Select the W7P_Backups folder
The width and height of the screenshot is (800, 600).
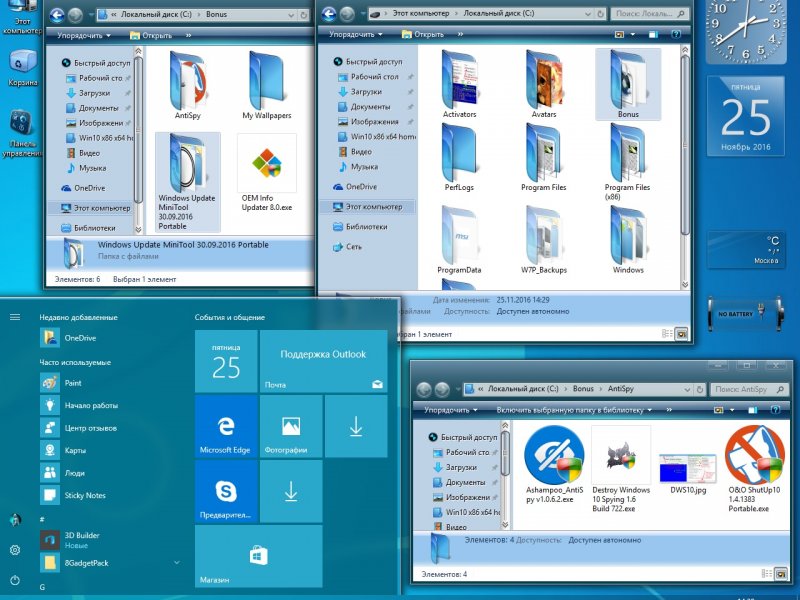[x=544, y=240]
